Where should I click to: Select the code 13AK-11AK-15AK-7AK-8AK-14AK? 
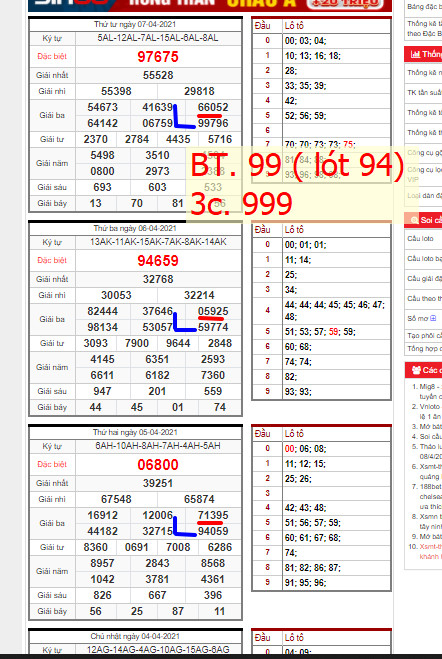coord(158,242)
